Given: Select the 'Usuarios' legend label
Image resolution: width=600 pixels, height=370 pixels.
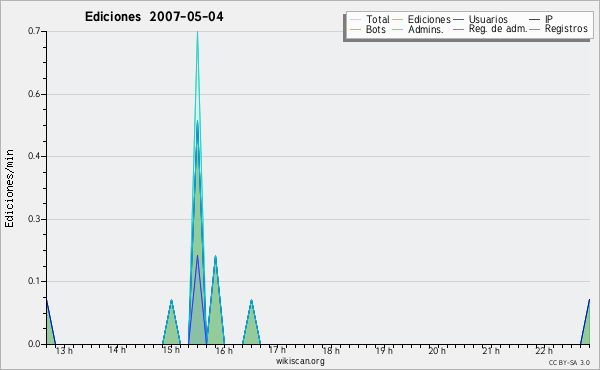Looking at the screenshot, I should coord(488,19).
